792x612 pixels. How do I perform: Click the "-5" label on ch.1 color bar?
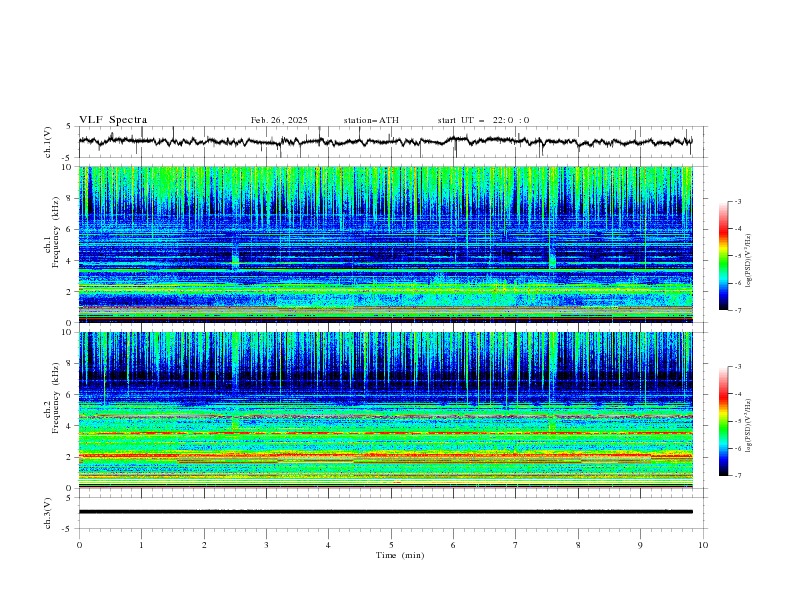pyautogui.click(x=738, y=256)
